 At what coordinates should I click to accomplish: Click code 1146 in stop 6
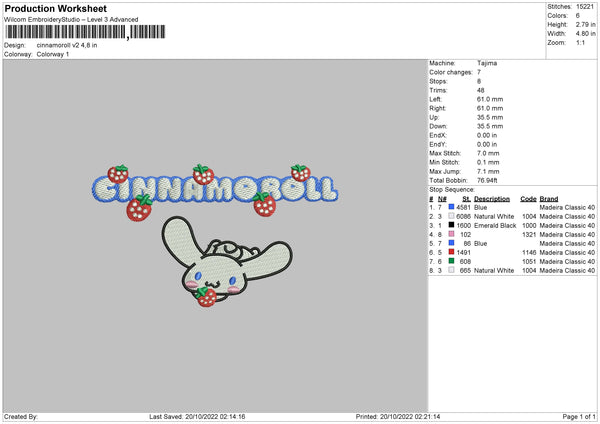point(529,252)
